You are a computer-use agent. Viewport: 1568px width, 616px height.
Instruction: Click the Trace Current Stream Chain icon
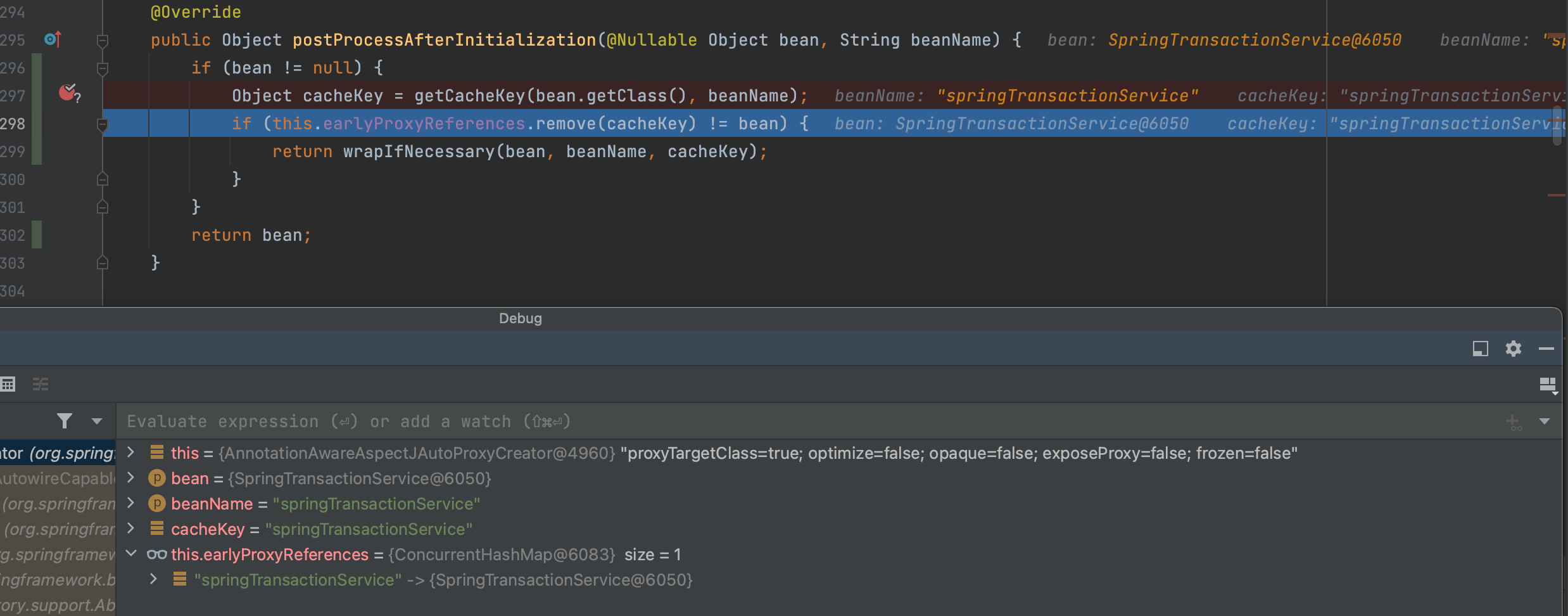(41, 384)
